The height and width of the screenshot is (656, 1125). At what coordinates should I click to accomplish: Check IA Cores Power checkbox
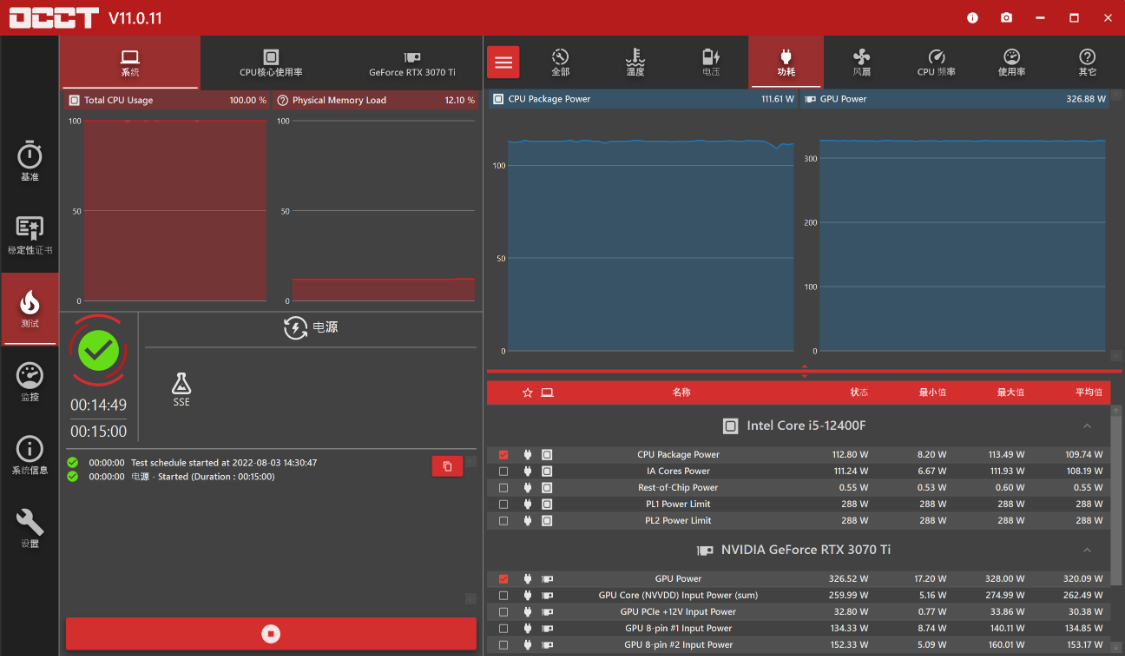504,471
